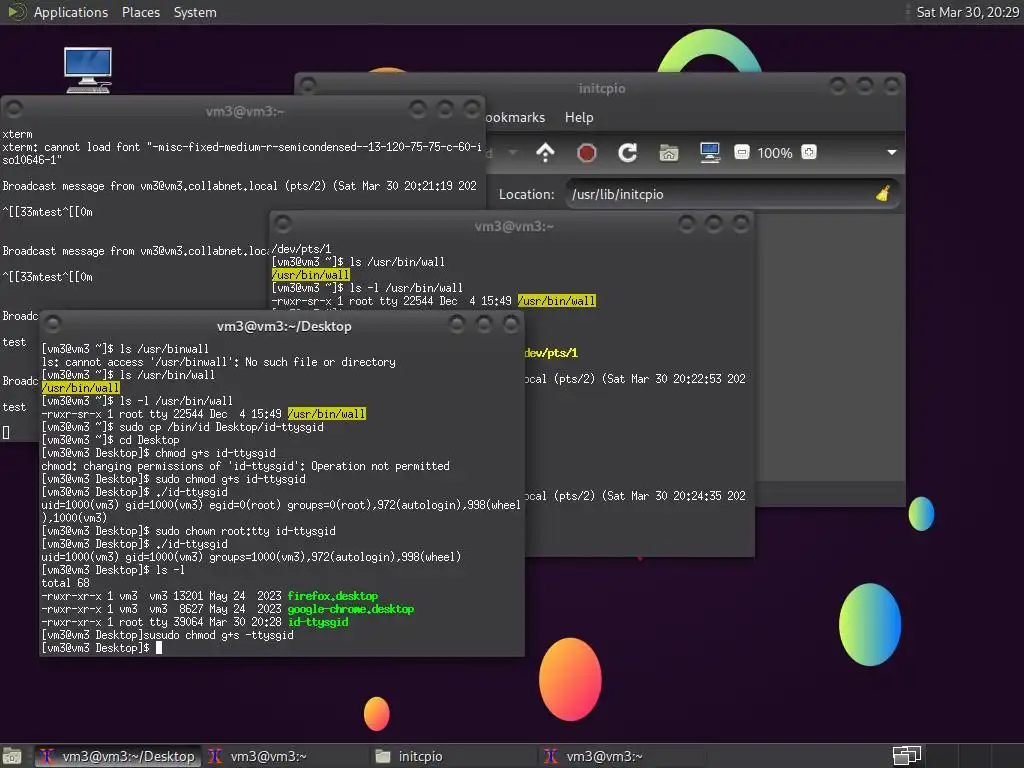Screen dimensions: 1024x768
Task: Click the clock showing Sat Mar 30, 20:29
Action: point(967,12)
